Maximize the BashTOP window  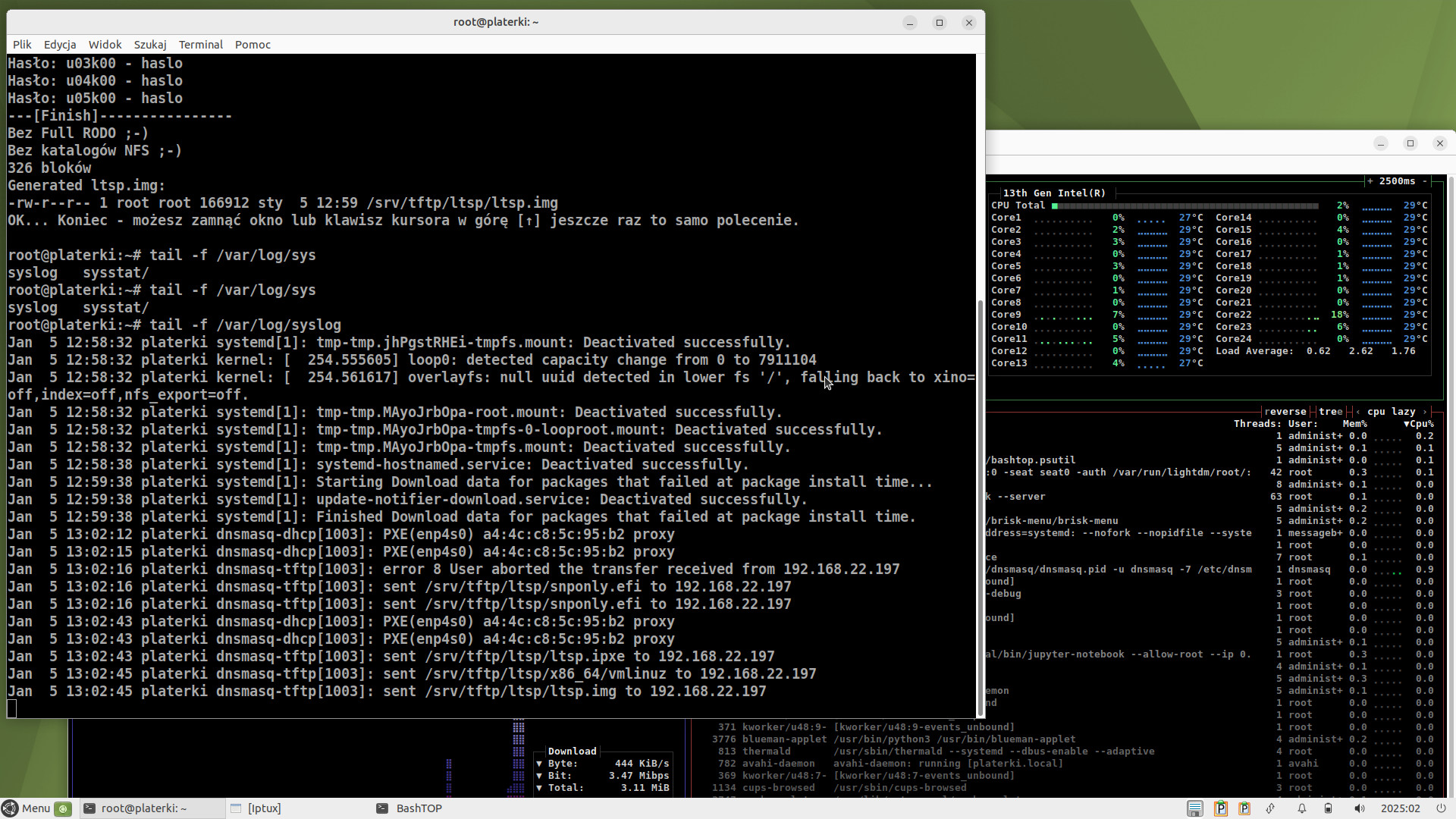pyautogui.click(x=1410, y=143)
